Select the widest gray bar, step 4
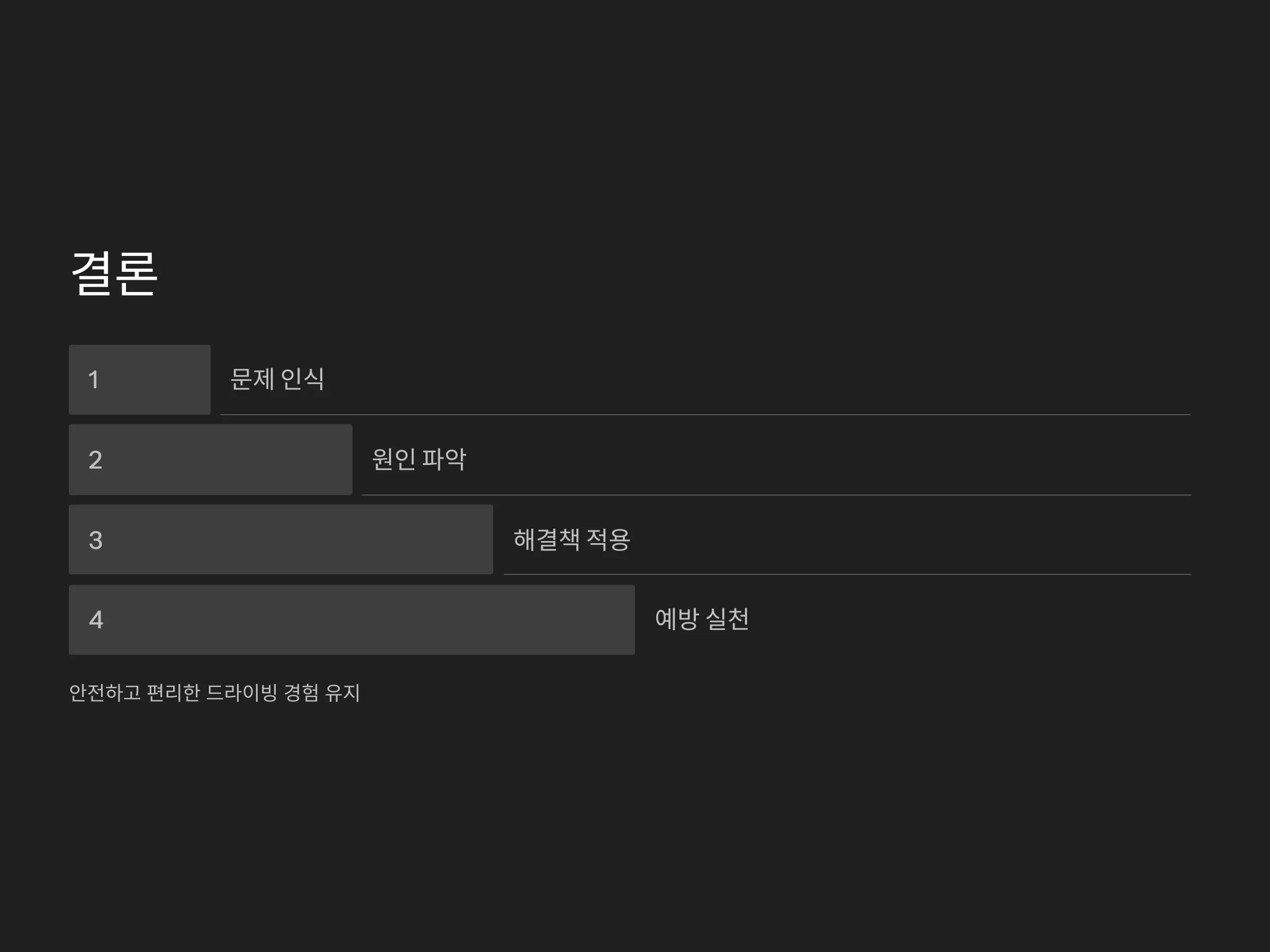Viewport: 1270px width, 952px height. (352, 620)
